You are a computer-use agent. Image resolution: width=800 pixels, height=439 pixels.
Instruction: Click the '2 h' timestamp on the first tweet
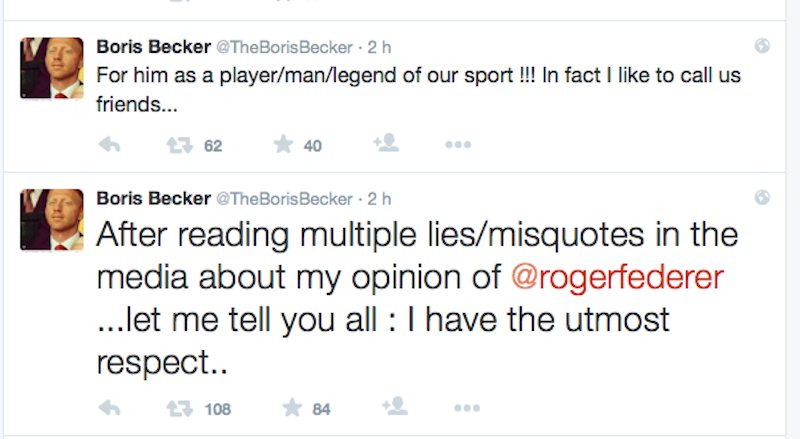click(379, 46)
